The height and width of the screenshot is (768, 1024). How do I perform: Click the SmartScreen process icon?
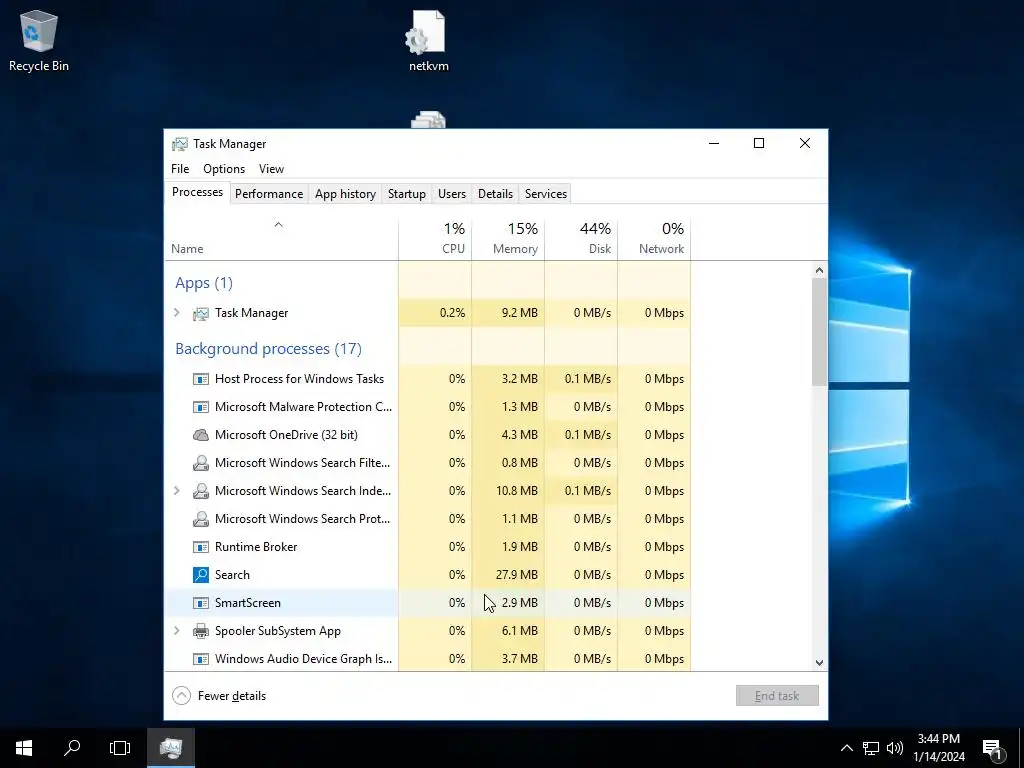[200, 603]
